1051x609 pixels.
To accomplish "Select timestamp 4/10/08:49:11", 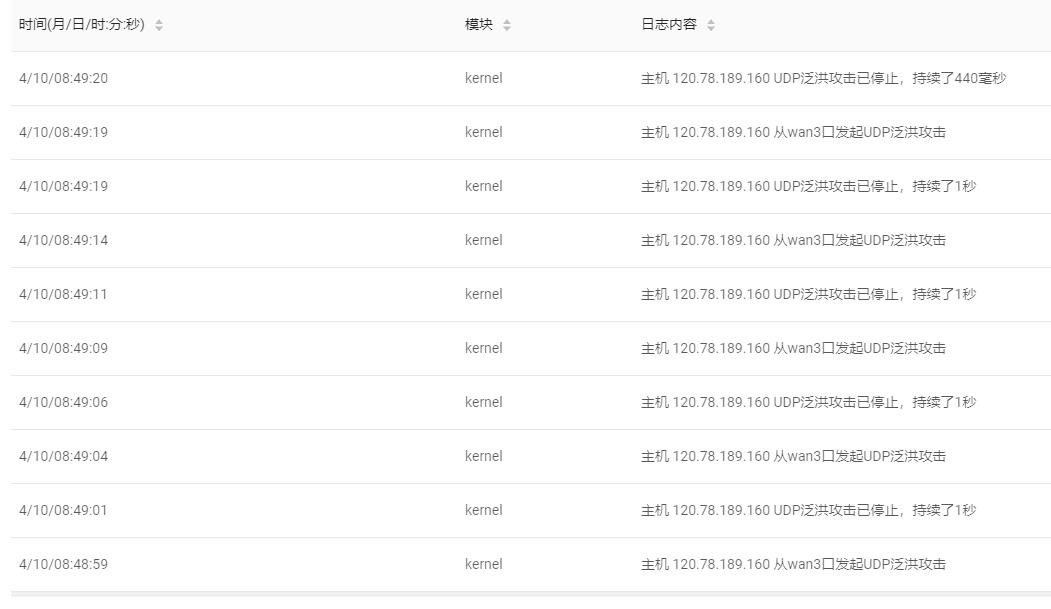I will (63, 294).
